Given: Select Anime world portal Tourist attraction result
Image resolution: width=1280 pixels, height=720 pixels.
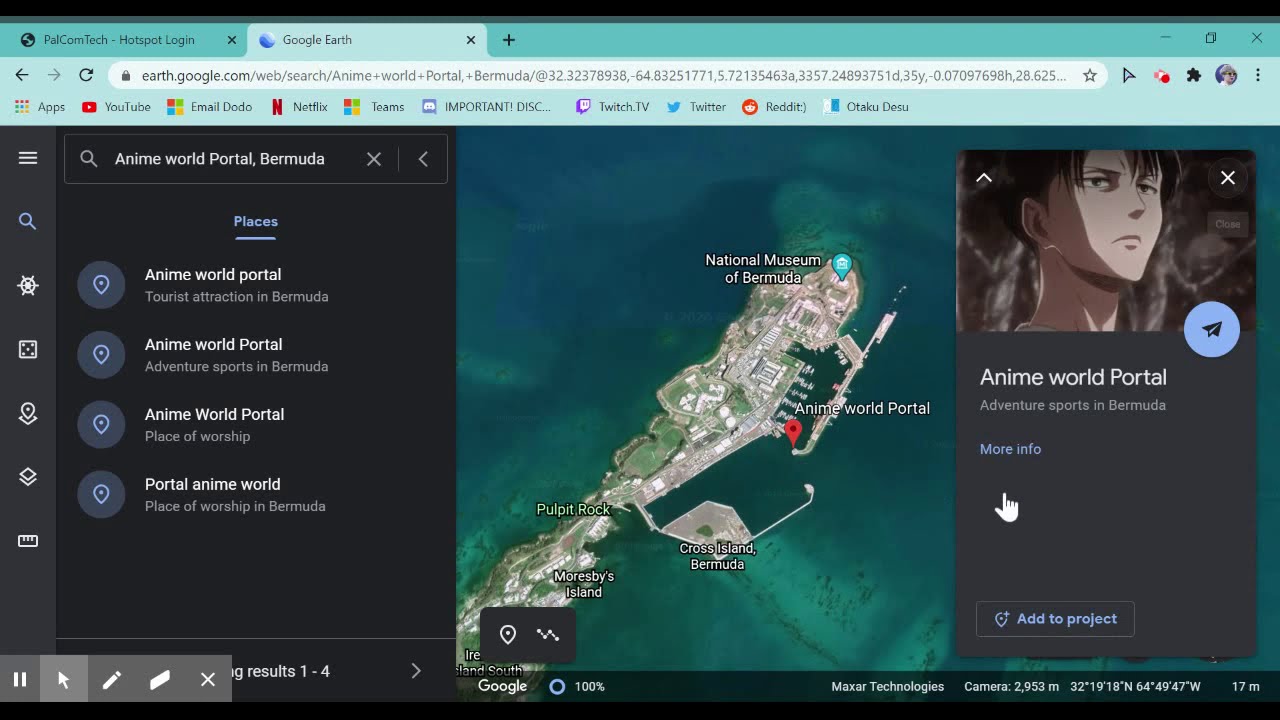Looking at the screenshot, I should 256,285.
